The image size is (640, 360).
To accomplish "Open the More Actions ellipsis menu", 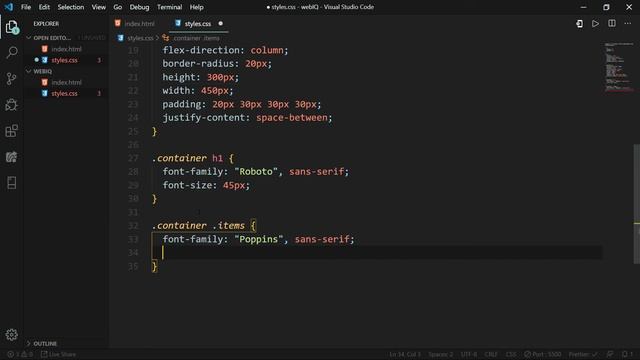I will coord(628,24).
